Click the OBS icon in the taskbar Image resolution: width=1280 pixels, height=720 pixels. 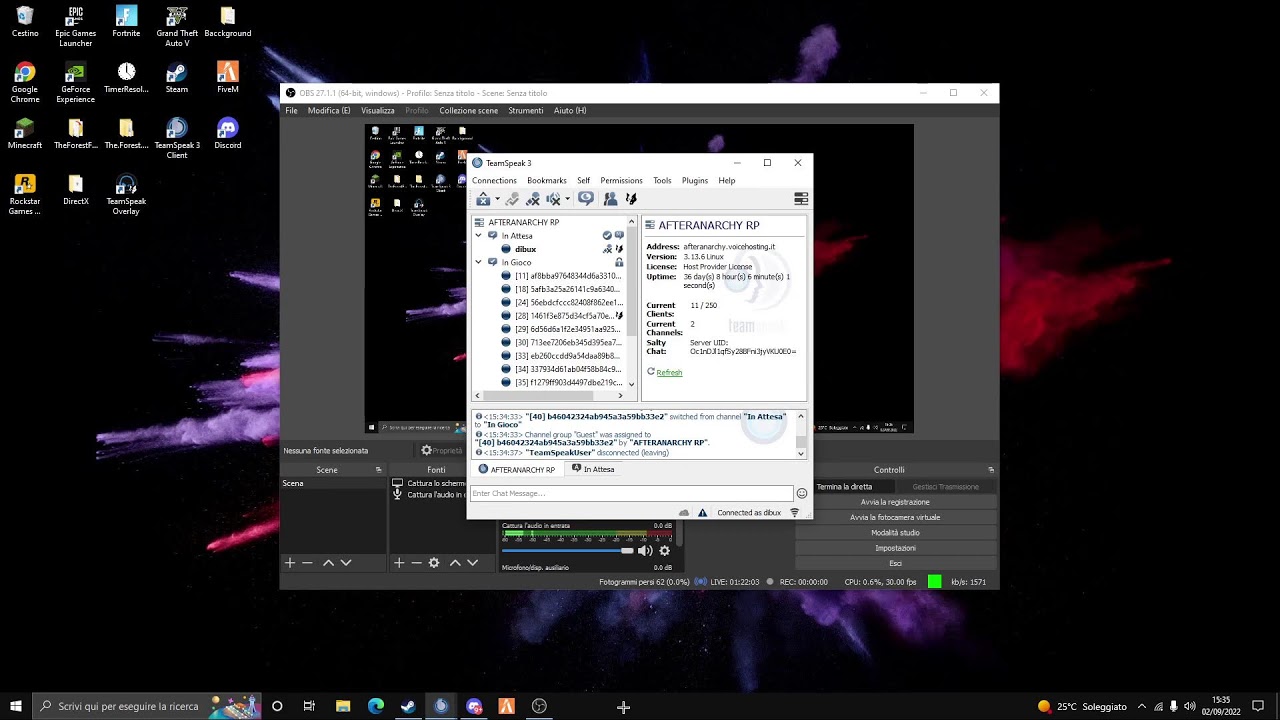[x=540, y=706]
